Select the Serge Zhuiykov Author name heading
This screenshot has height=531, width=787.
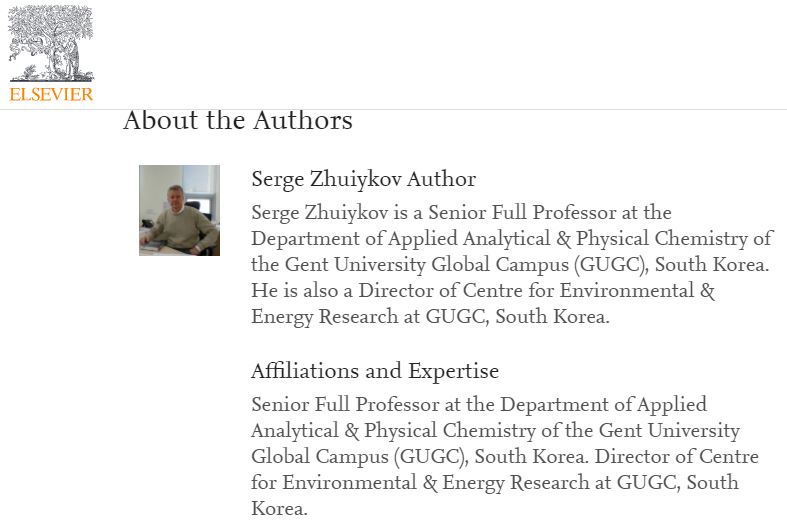point(363,179)
